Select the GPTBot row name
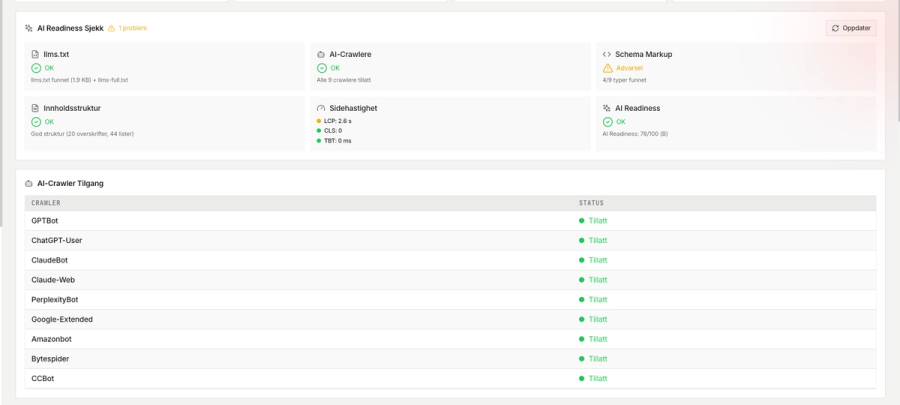This screenshot has height=405, width=900. tap(45, 221)
